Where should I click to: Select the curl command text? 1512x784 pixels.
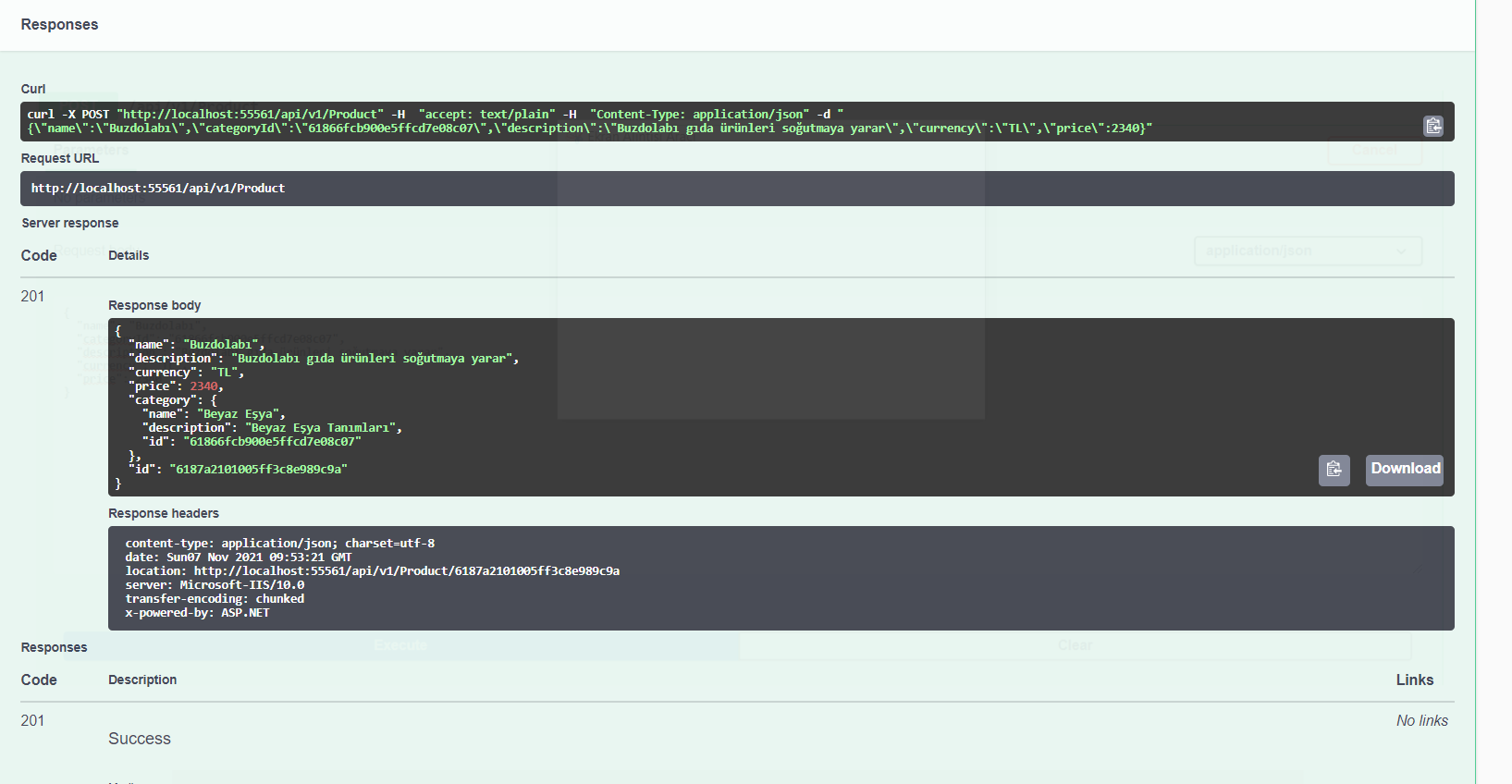tap(590, 121)
